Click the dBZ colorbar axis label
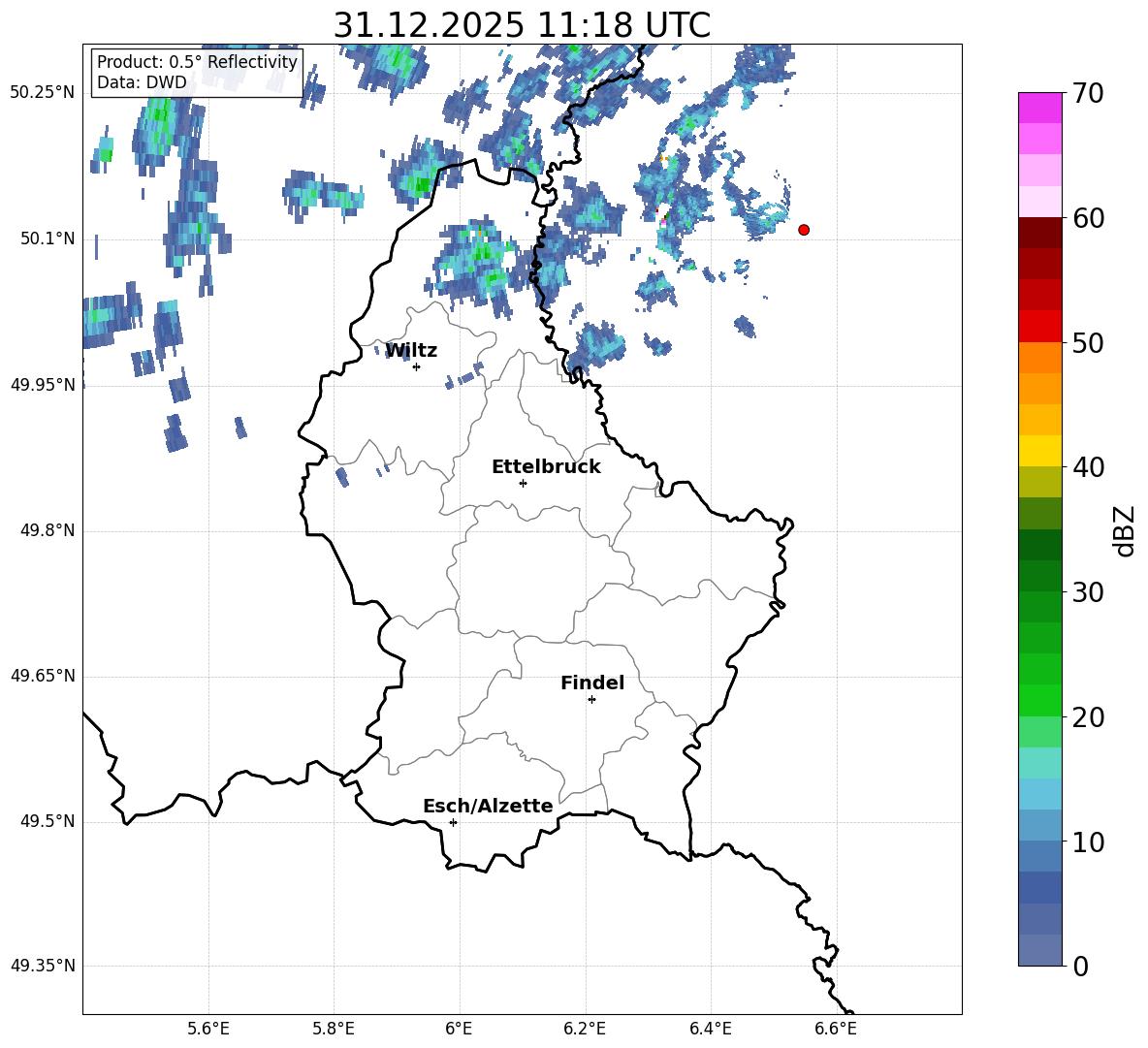The width and height of the screenshot is (1148, 1048). 1125,530
